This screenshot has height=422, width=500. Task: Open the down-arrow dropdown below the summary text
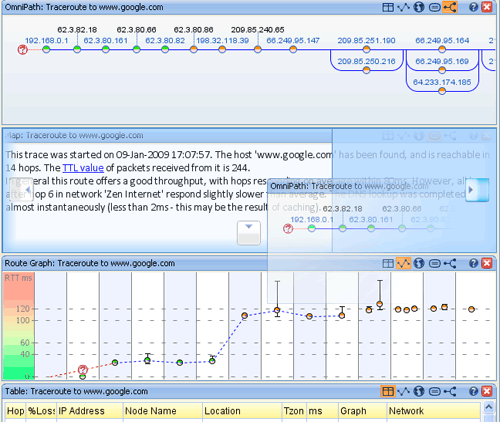click(x=249, y=233)
